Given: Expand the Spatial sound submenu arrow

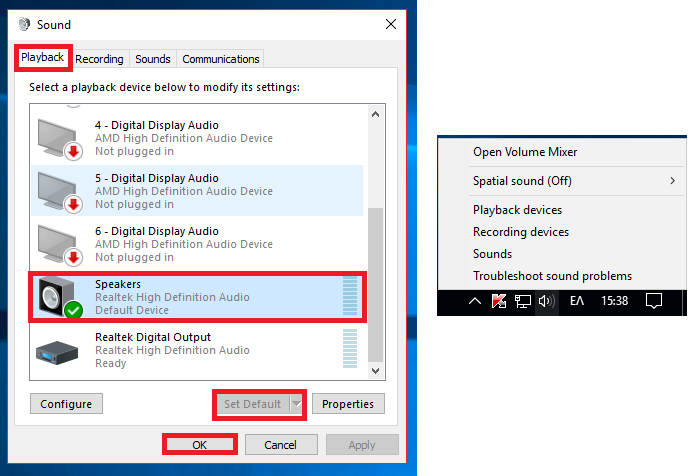Looking at the screenshot, I should [x=672, y=181].
